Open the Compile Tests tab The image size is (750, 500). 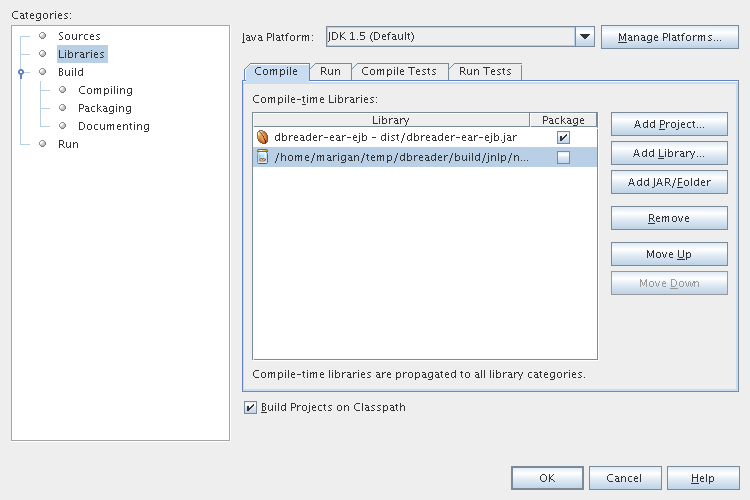pyautogui.click(x=399, y=71)
